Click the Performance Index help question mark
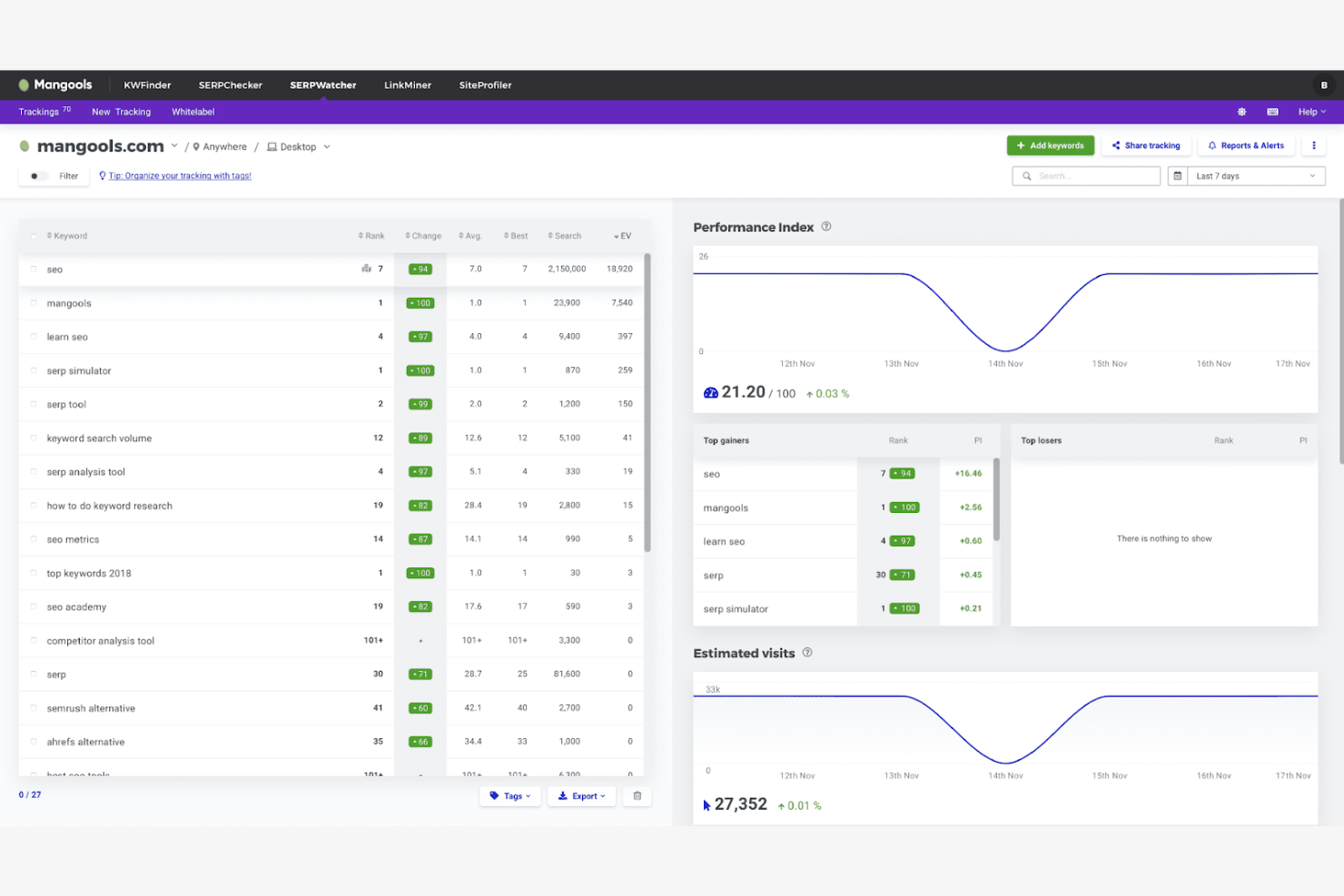Image resolution: width=1344 pixels, height=896 pixels. 825,227
